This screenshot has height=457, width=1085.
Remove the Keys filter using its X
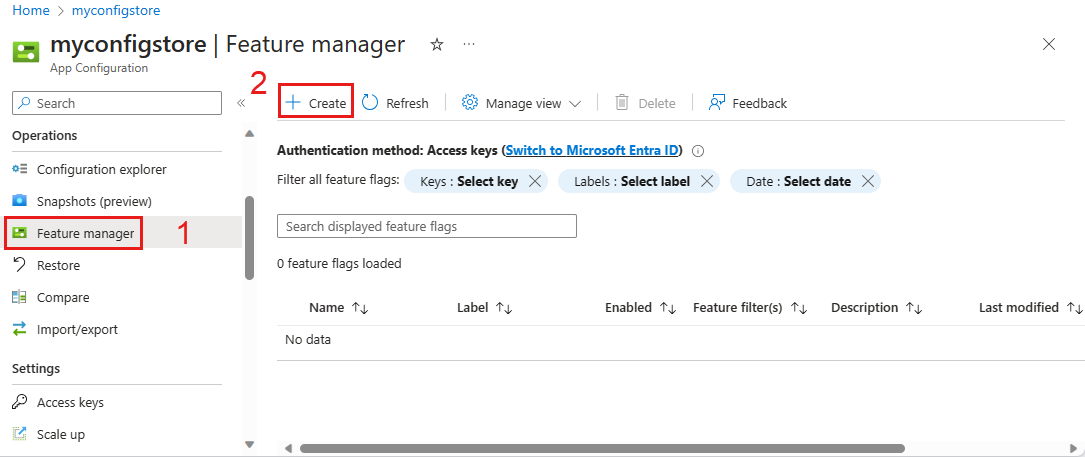coord(535,181)
